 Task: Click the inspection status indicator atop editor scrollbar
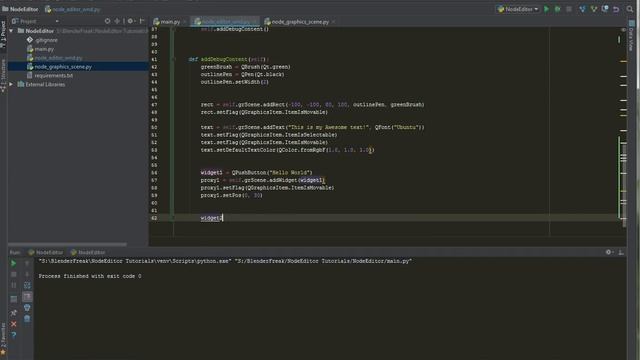pos(623,30)
